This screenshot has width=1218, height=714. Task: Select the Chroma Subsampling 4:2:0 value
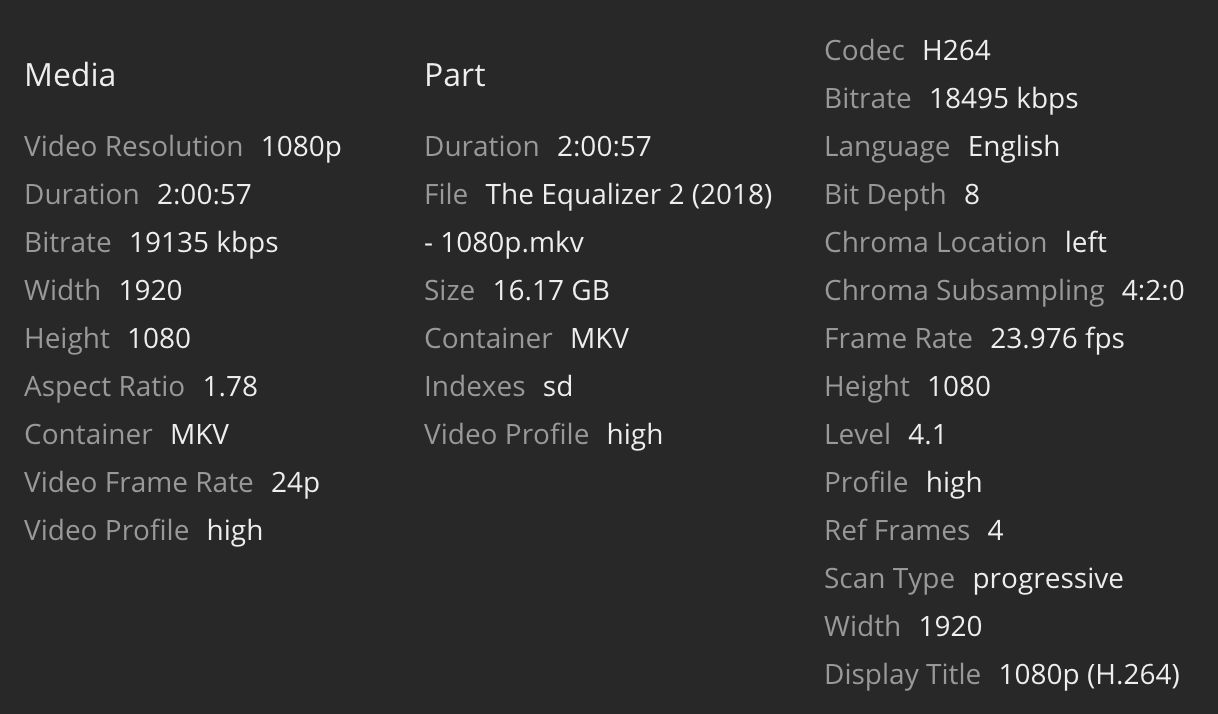click(x=1153, y=290)
